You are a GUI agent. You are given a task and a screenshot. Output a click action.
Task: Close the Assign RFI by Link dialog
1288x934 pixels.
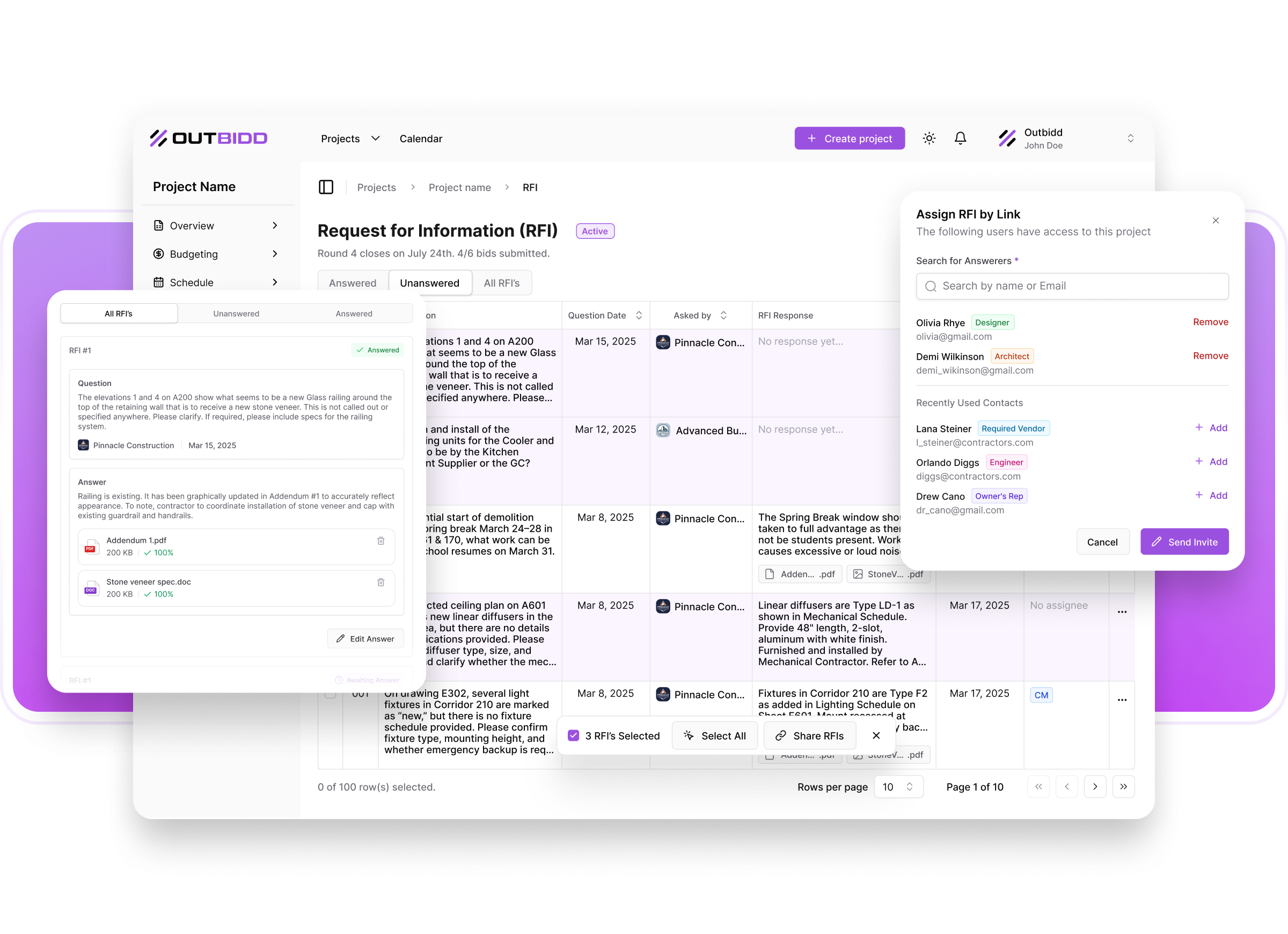click(1216, 221)
